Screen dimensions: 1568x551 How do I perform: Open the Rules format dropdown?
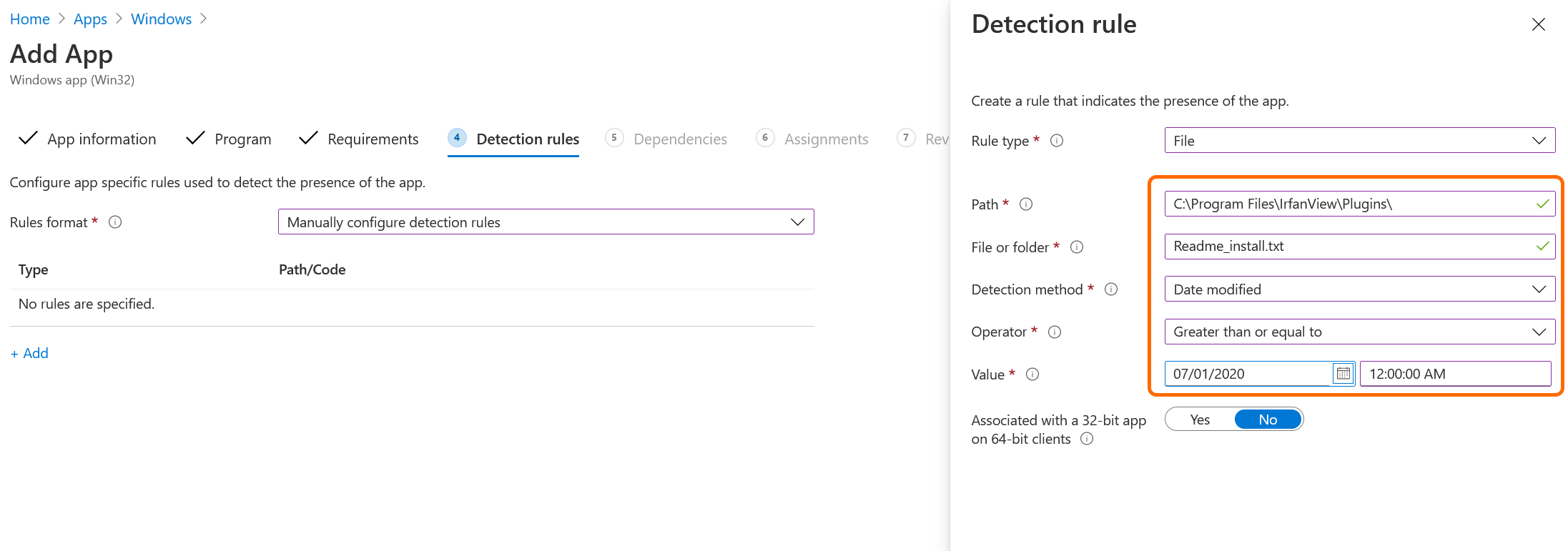pos(545,222)
